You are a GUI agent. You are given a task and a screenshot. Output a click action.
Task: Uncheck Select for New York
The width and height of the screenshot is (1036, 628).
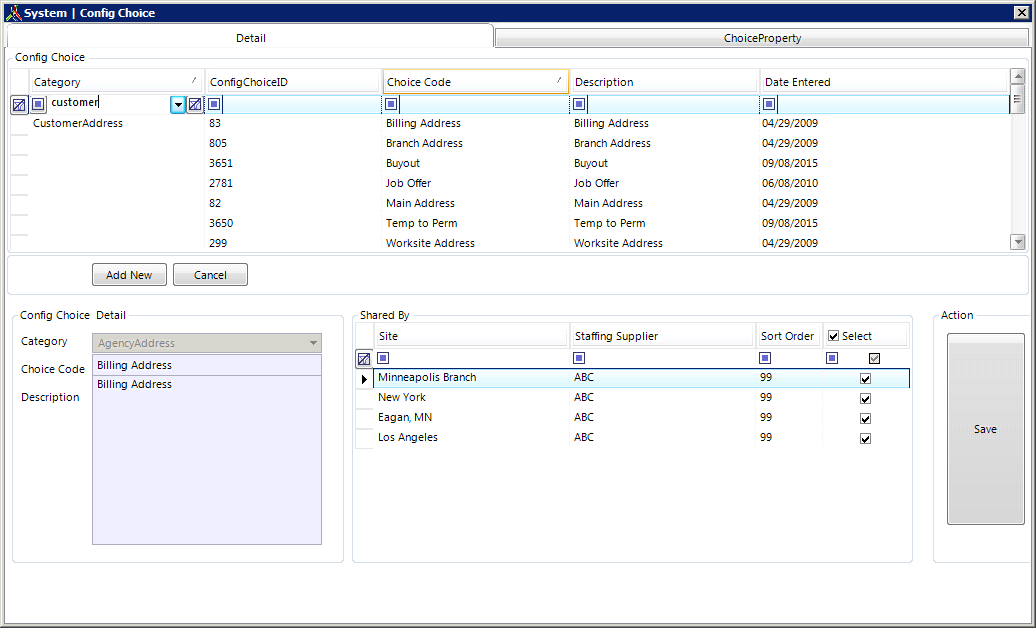tap(866, 399)
